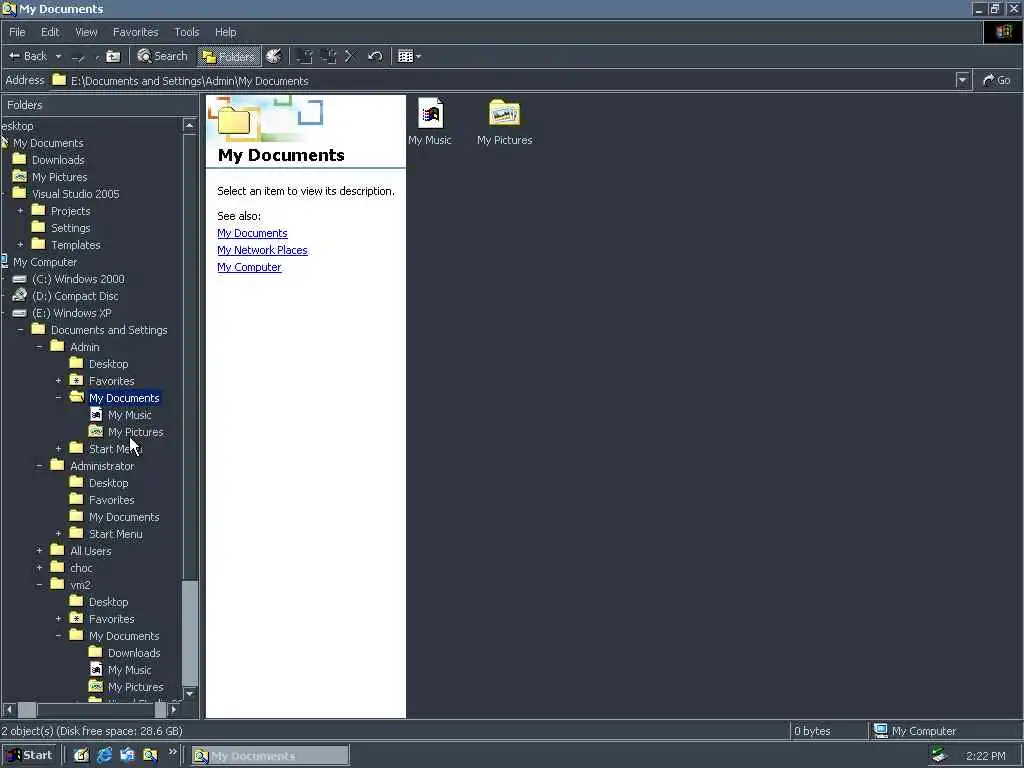Click folder tree scroll up arrow

click(x=189, y=125)
